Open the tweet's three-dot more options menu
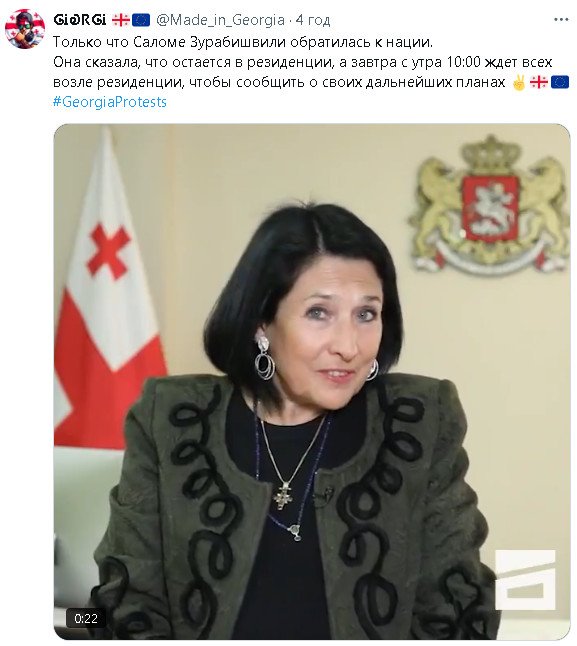This screenshot has height=646, width=577. [x=561, y=19]
